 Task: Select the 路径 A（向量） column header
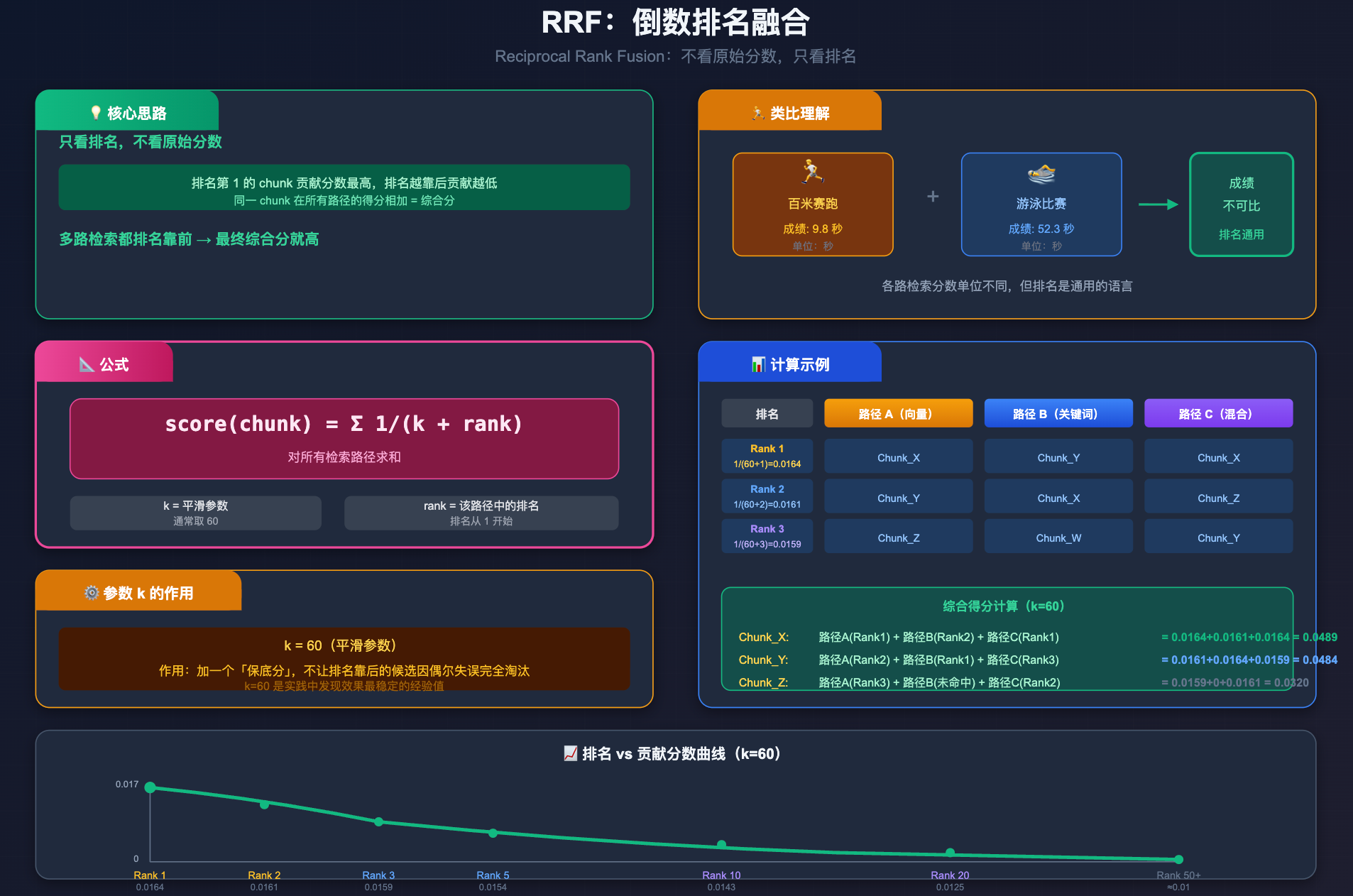point(898,413)
